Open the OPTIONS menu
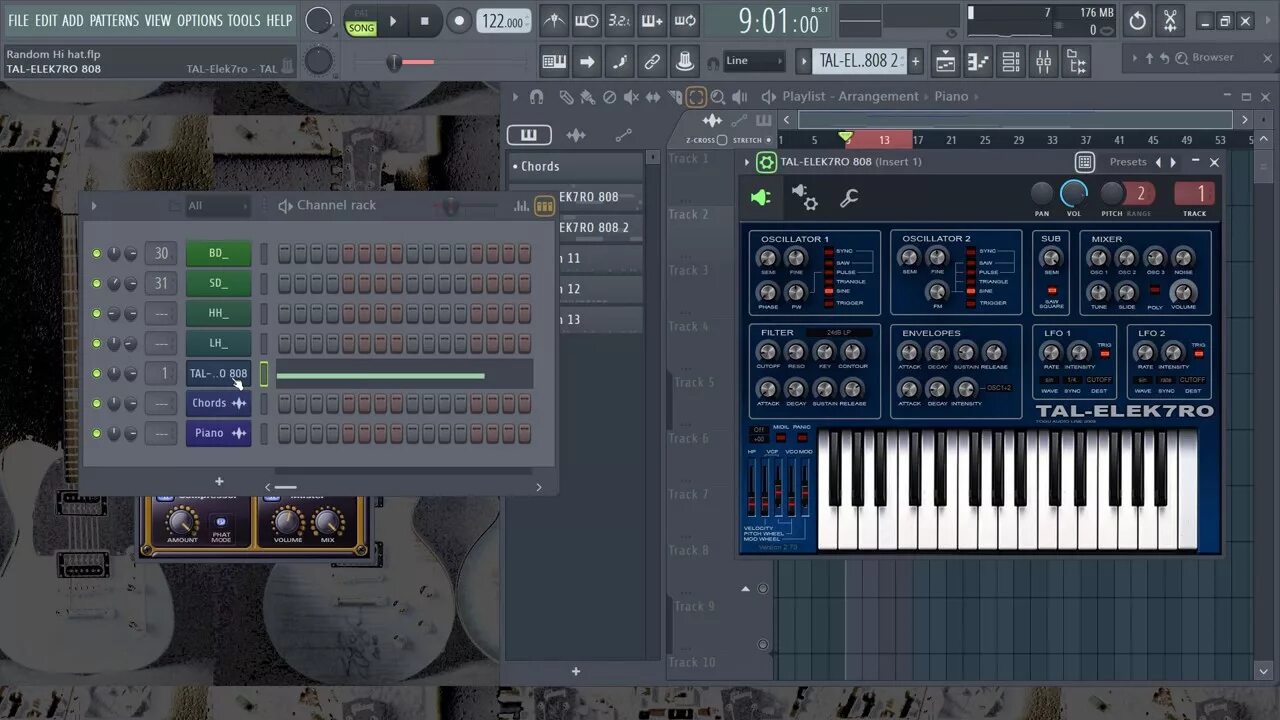This screenshot has width=1280, height=720. [x=200, y=20]
